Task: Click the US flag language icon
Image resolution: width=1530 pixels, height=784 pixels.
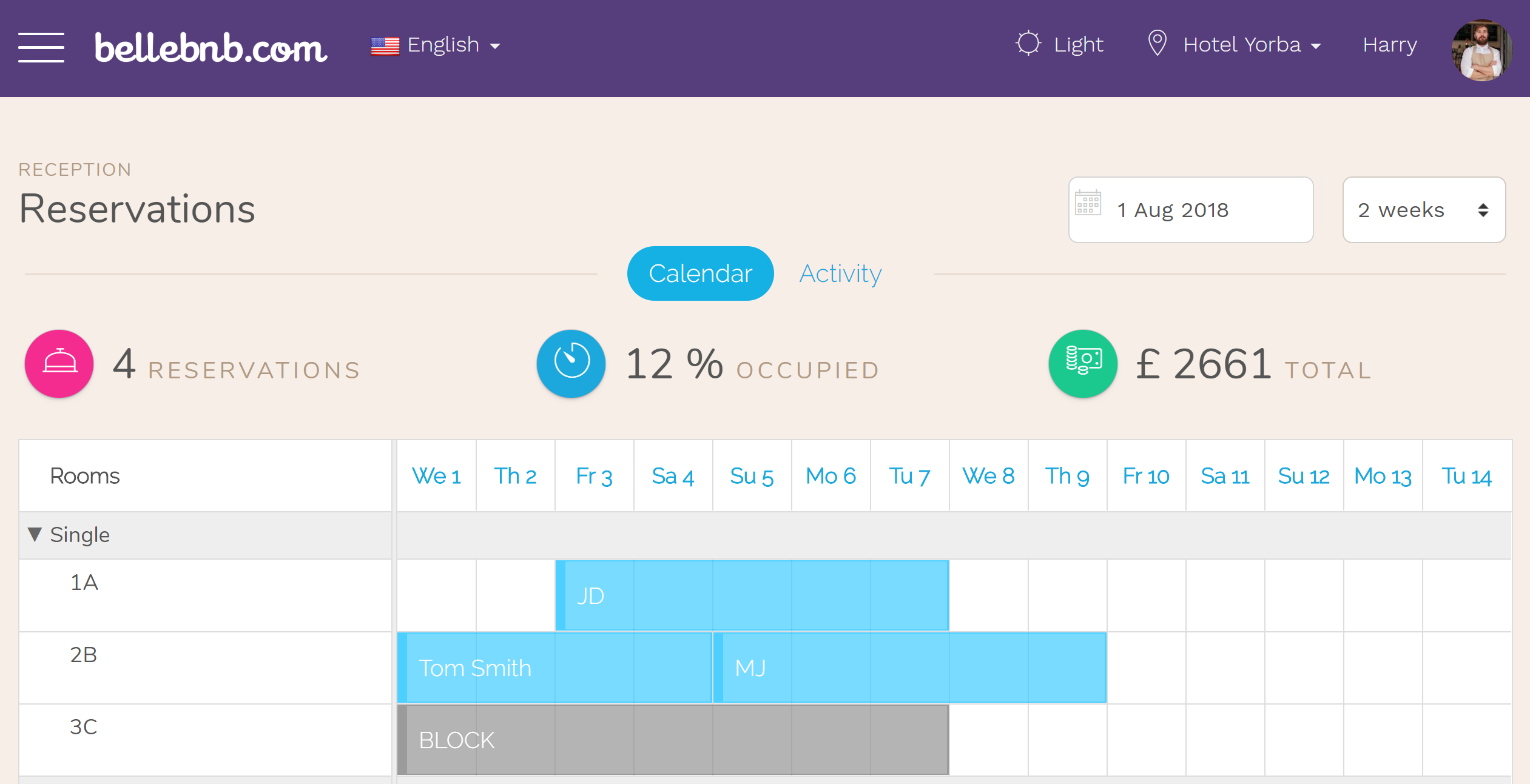Action: [385, 45]
